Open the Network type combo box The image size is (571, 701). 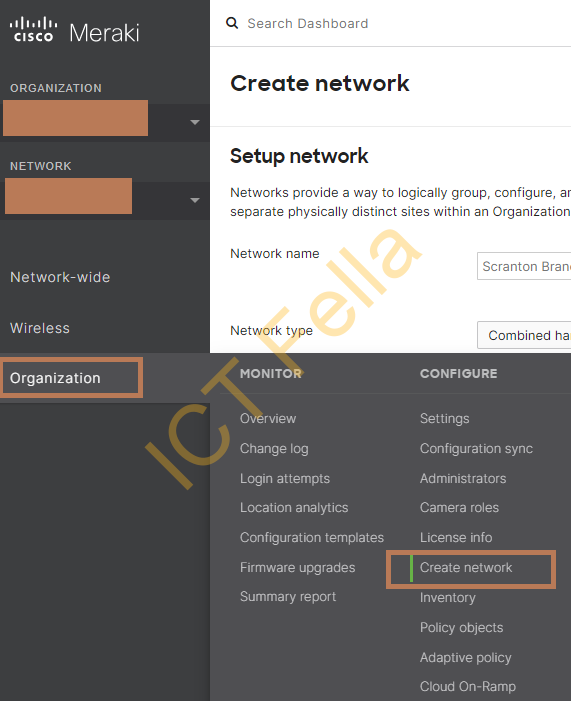coord(524,335)
